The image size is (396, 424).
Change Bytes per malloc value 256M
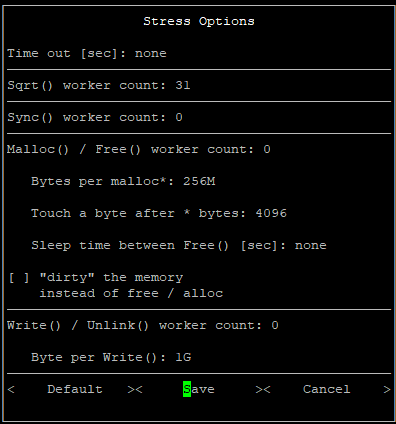[199, 181]
